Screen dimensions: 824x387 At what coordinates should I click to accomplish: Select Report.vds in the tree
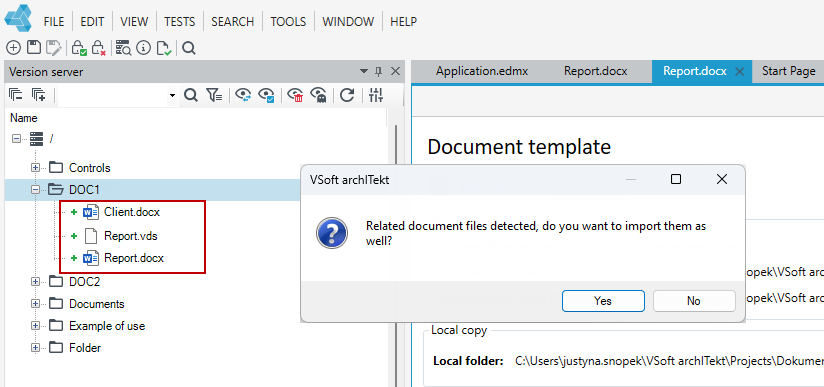point(131,236)
